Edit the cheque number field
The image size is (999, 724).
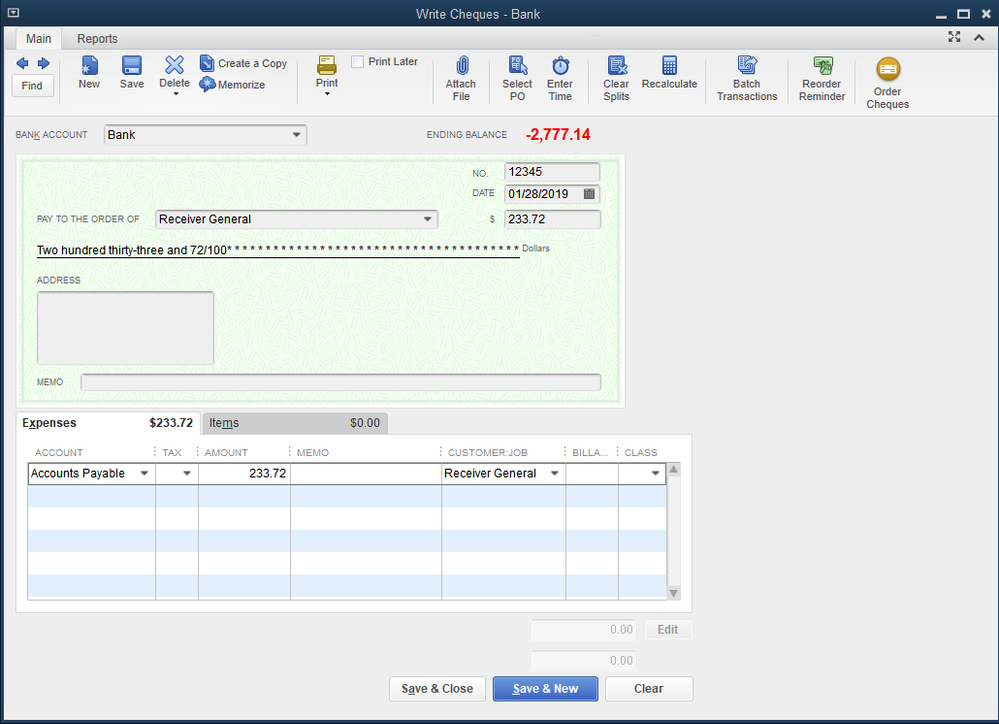(551, 172)
